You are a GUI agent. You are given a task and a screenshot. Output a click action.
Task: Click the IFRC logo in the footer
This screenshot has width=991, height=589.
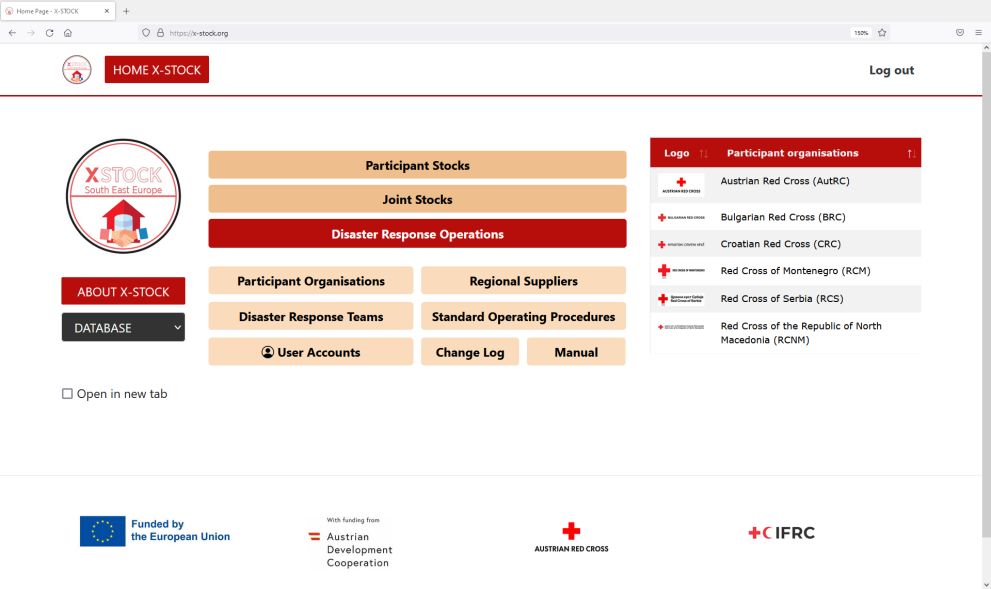tap(781, 533)
